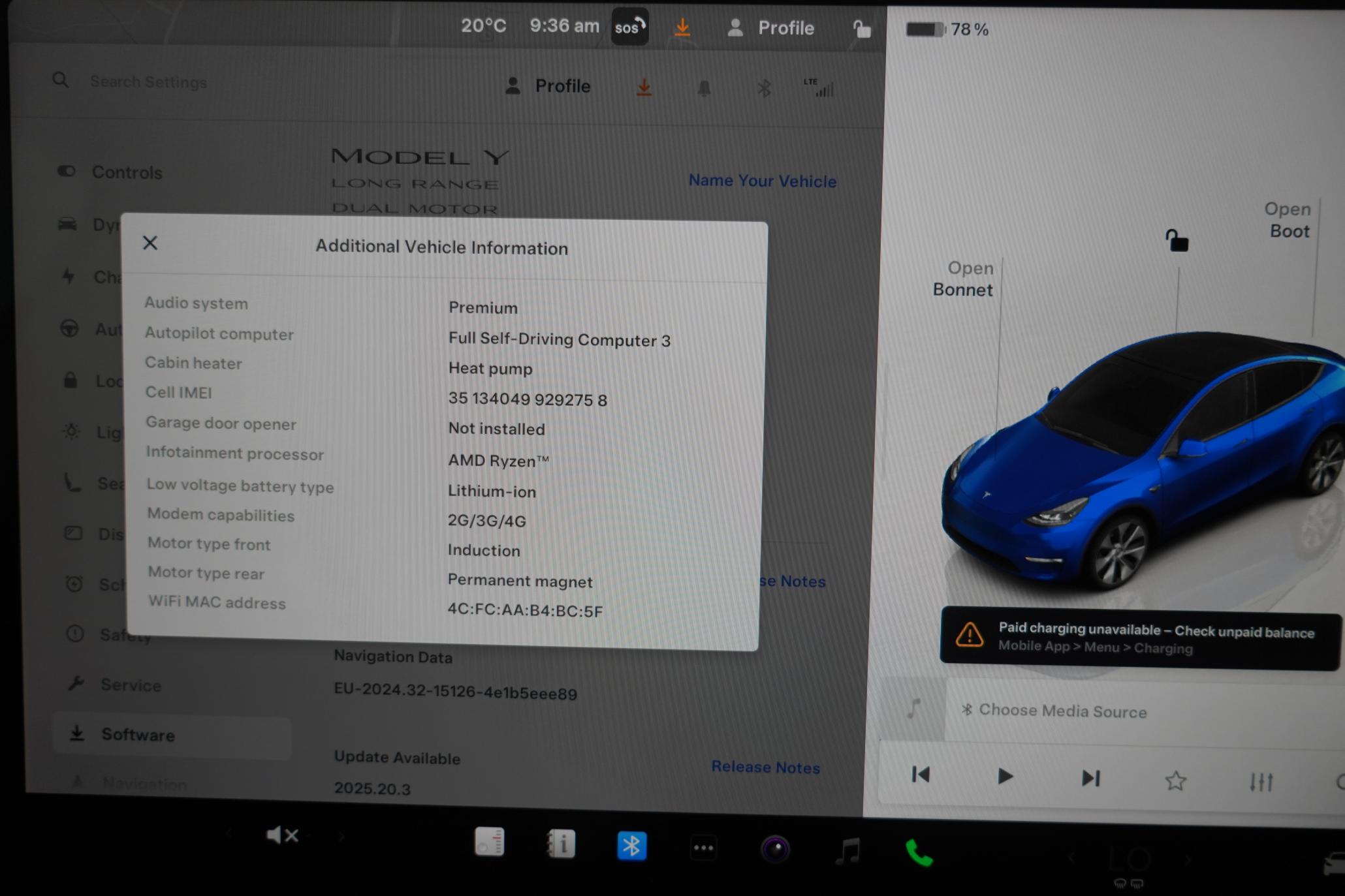Viewport: 1345px width, 896px height.
Task: Open the manual info app icon in bottom bar
Action: click(561, 844)
